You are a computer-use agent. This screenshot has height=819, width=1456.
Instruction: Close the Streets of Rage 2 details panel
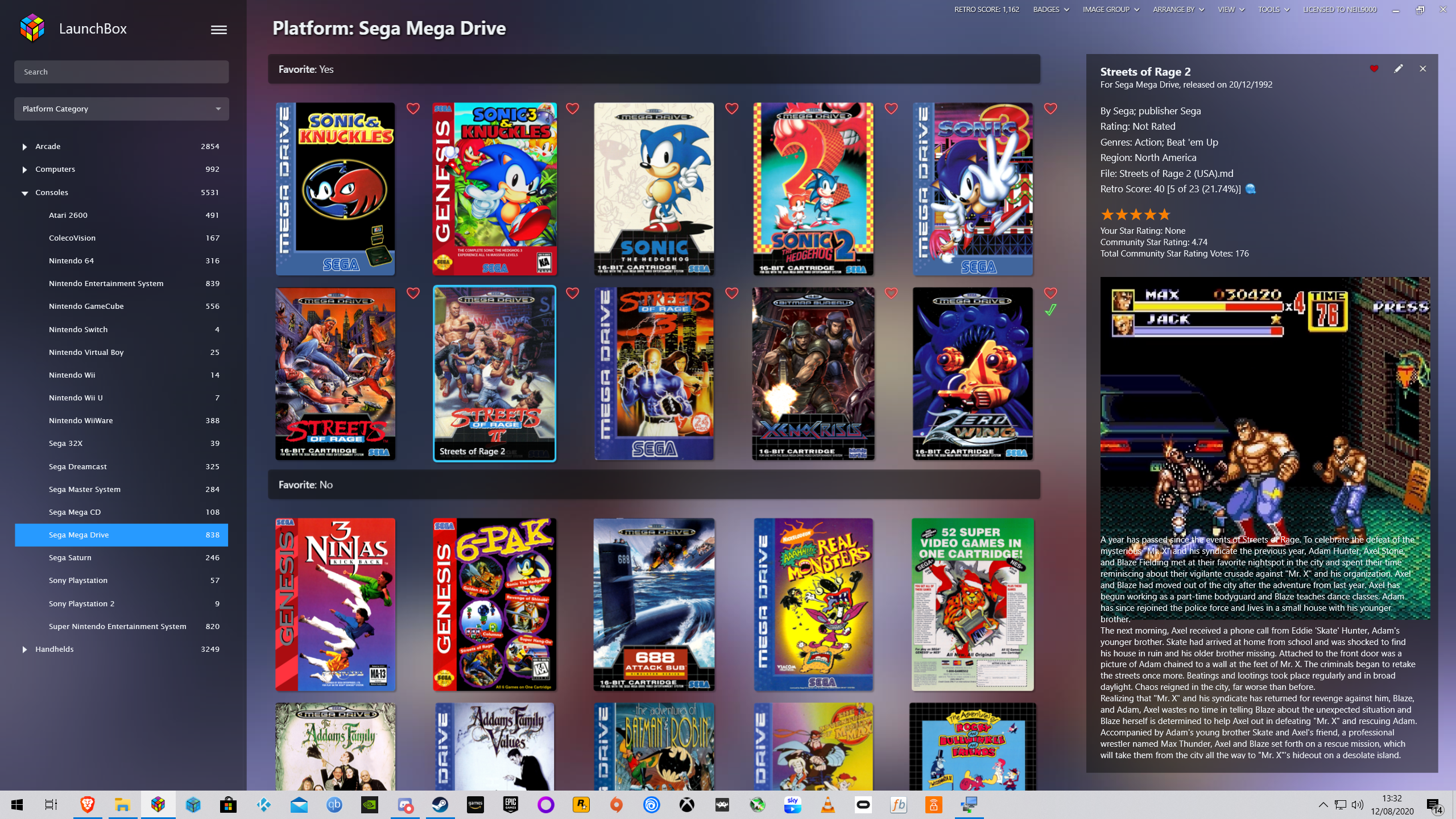[1423, 69]
